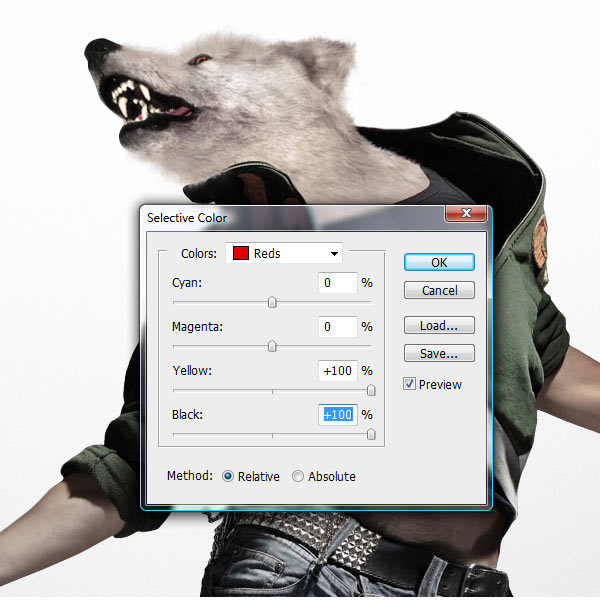Close the Selective Color dialog
This screenshot has width=600, height=600.
(x=466, y=213)
